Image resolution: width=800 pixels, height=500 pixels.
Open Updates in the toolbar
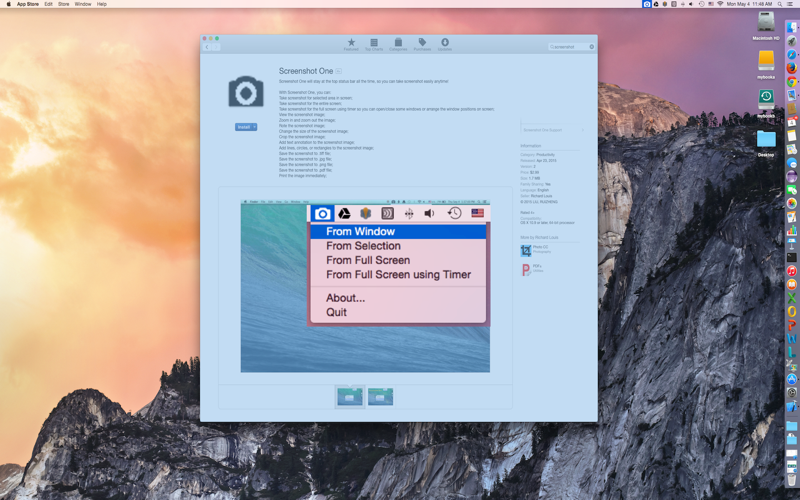[445, 44]
